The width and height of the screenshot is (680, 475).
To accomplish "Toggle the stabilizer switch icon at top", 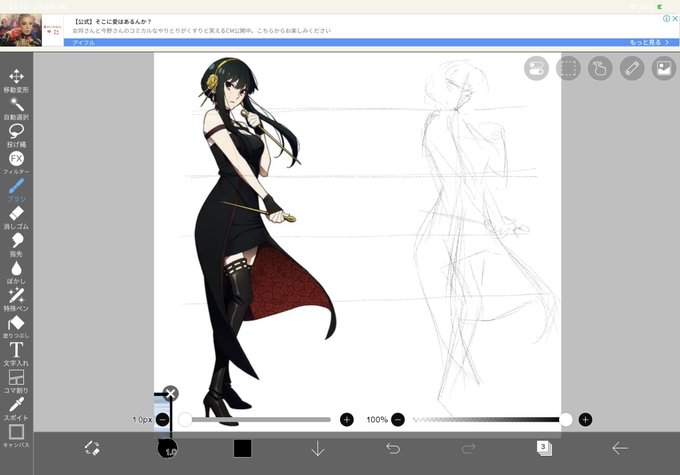I will click(536, 69).
